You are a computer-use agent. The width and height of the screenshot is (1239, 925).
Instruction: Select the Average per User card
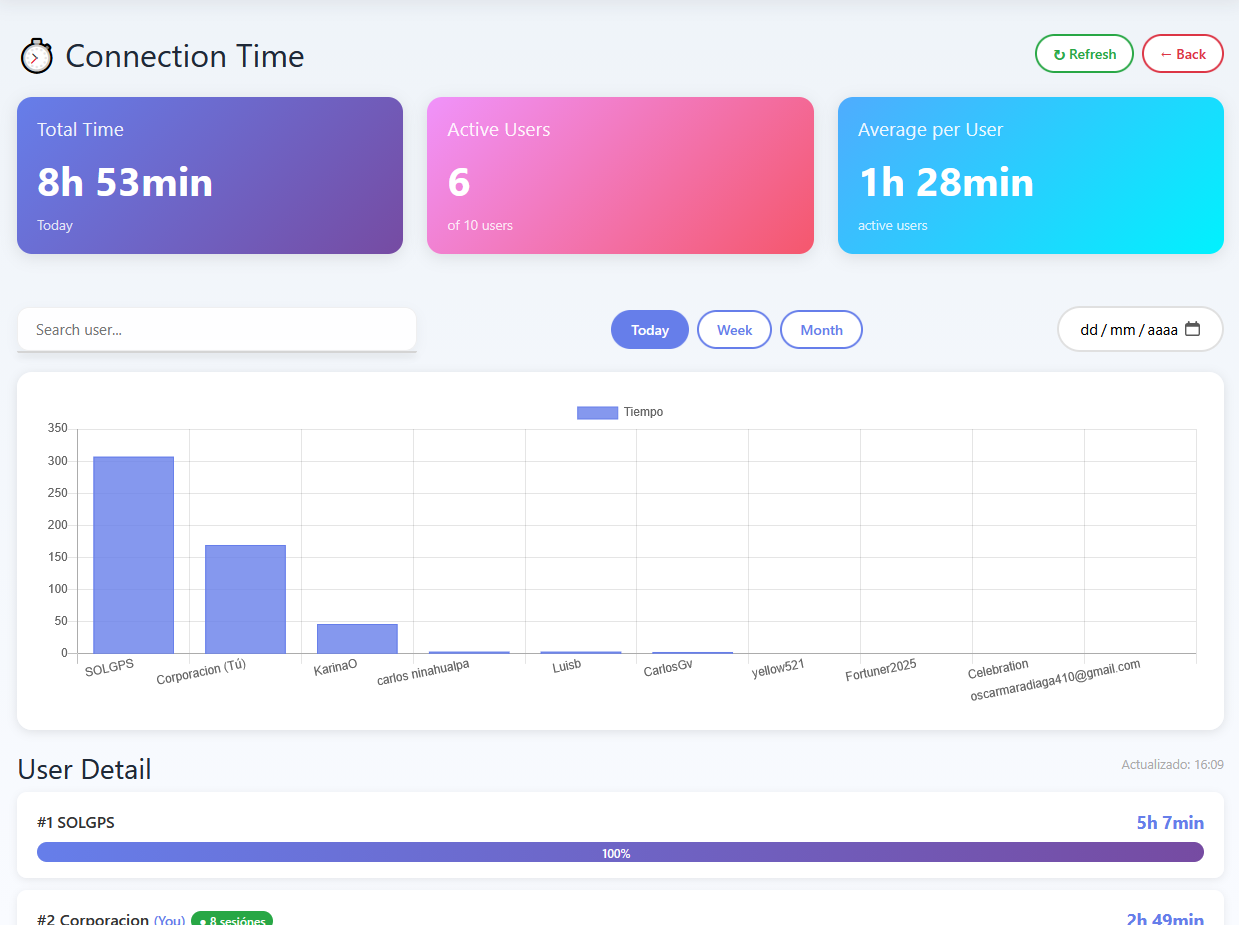[x=1031, y=175]
